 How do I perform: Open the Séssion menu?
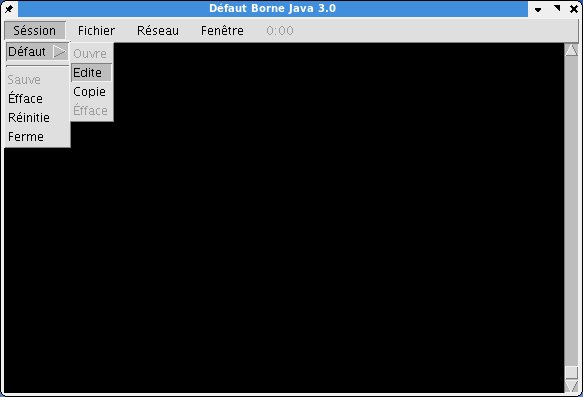pos(35,30)
